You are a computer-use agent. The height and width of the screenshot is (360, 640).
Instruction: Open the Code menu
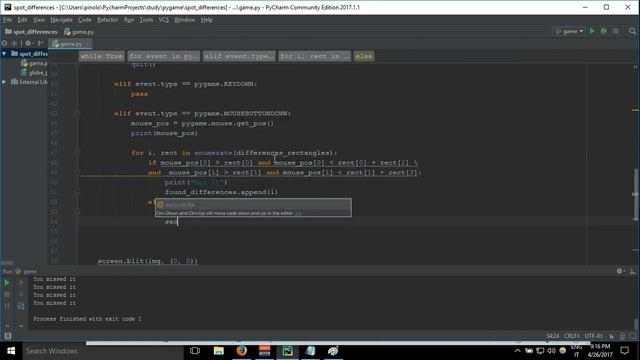84,20
